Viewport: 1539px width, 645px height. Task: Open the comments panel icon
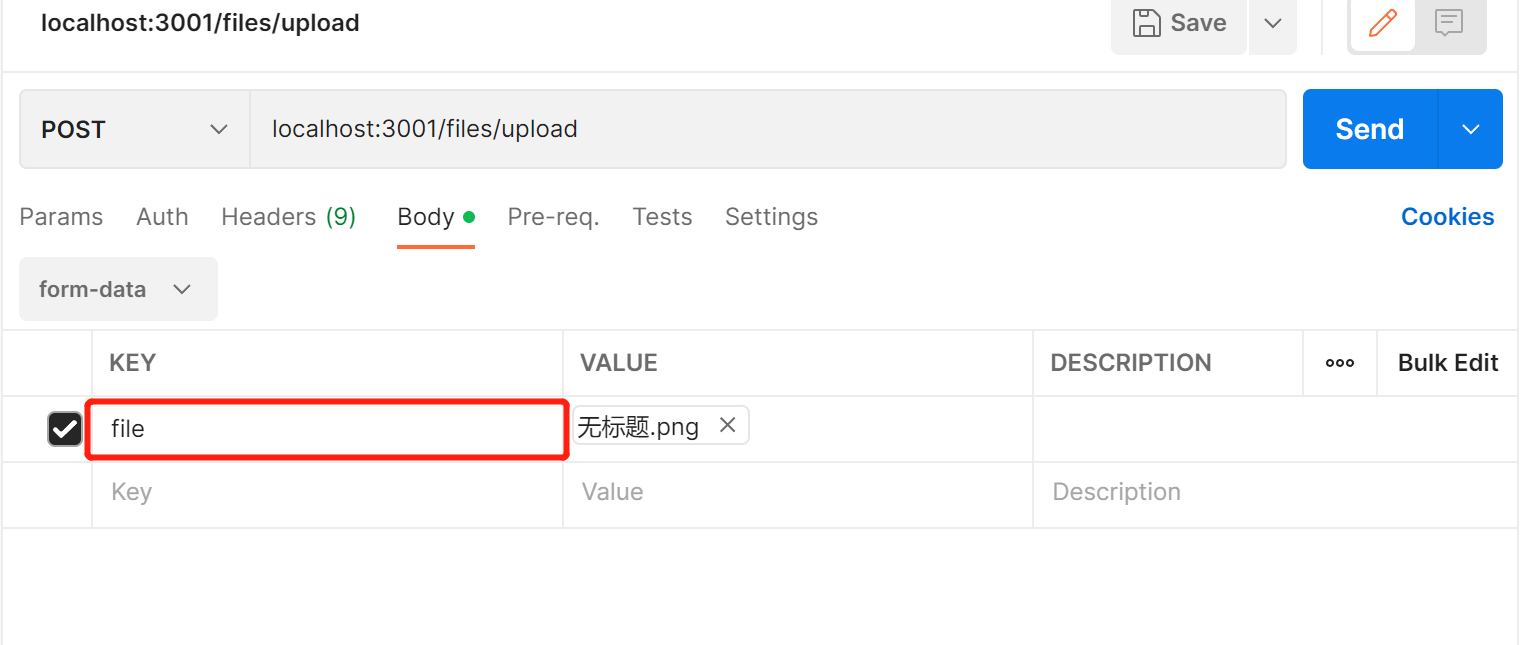tap(1449, 23)
